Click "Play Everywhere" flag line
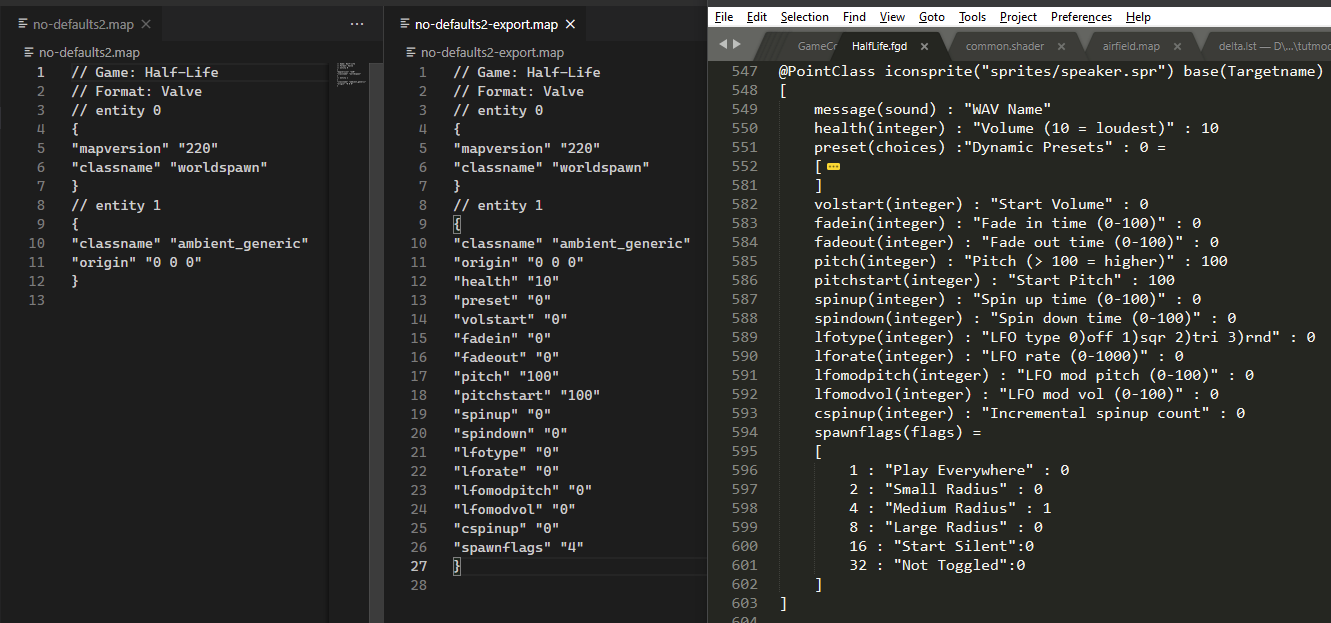 point(959,470)
